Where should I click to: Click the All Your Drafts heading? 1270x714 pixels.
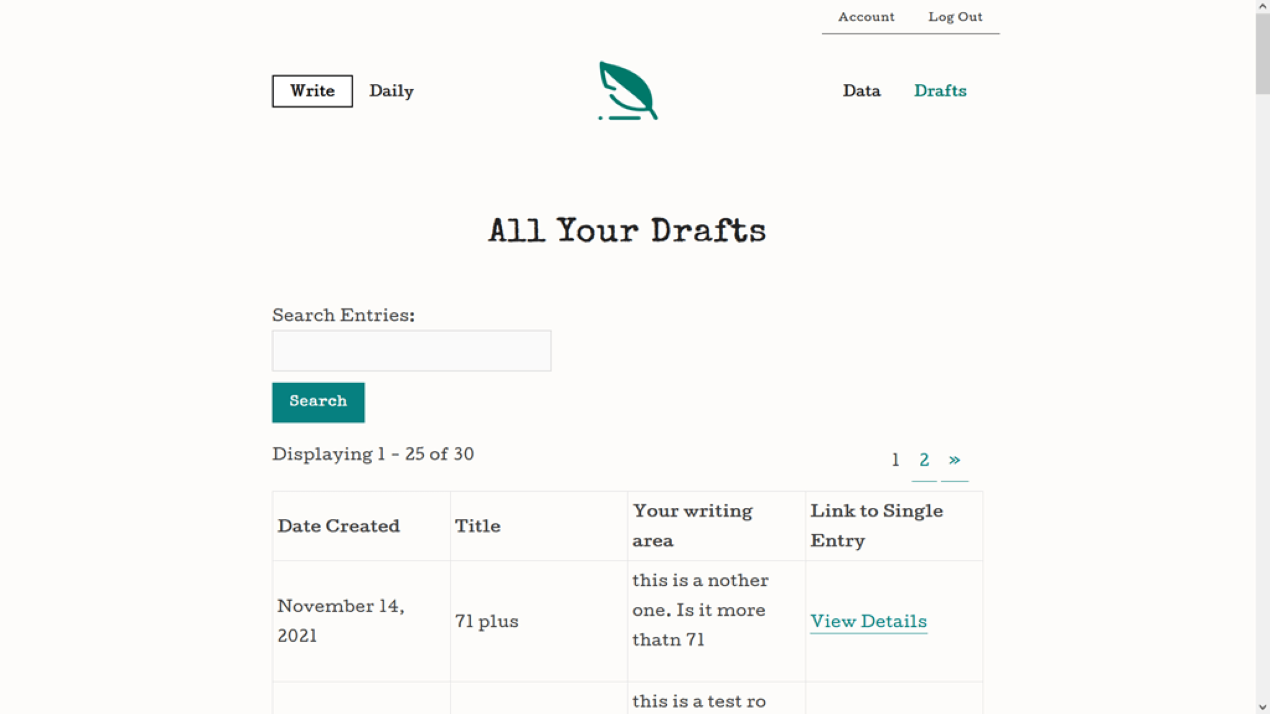[627, 231]
